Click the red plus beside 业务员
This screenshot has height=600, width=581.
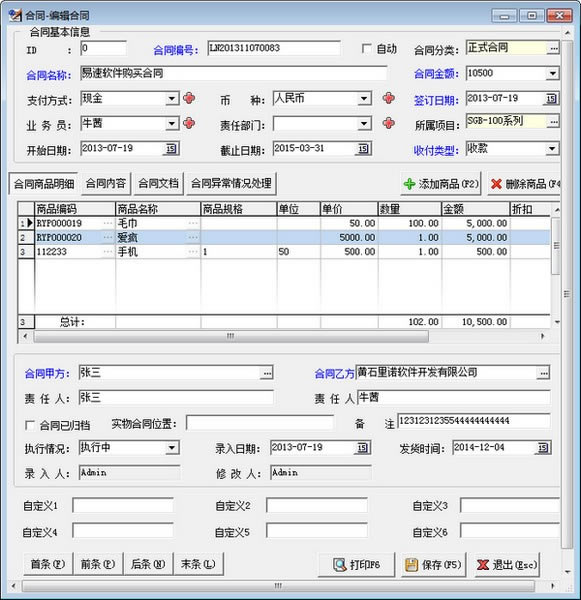(x=189, y=123)
